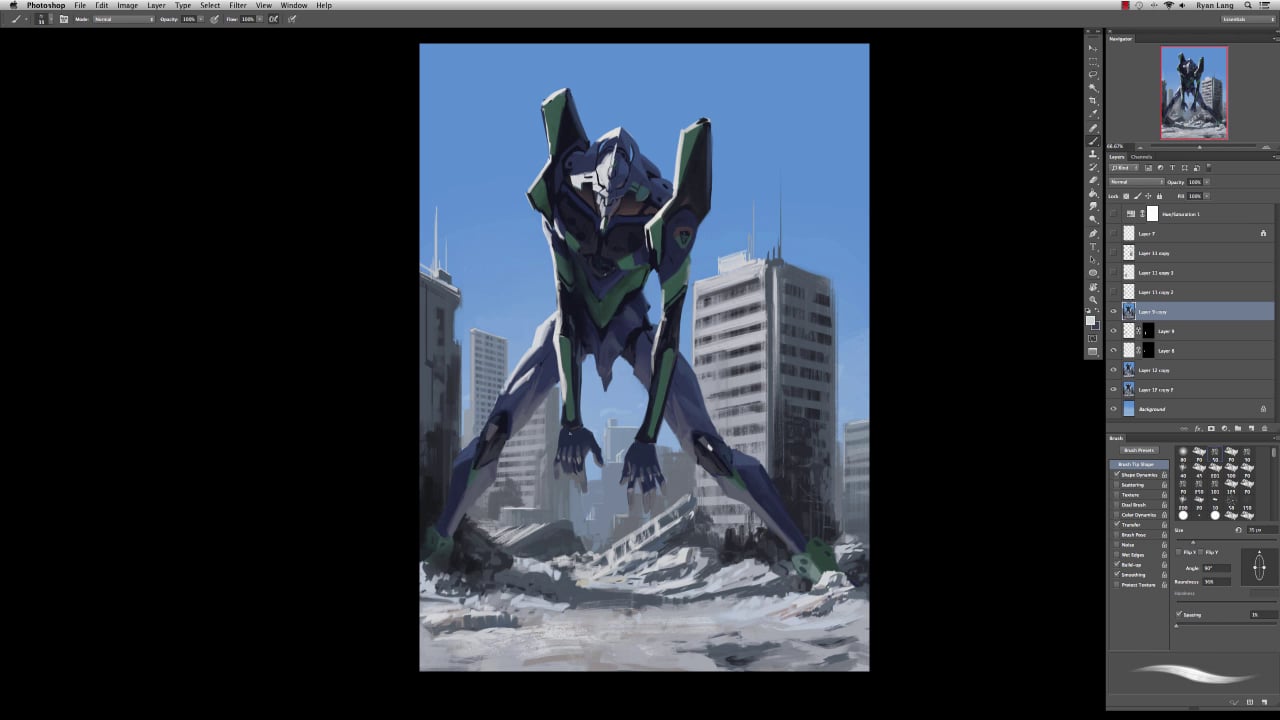The image size is (1280, 720).
Task: Open the workspace switcher dropdown
Action: 1248,19
